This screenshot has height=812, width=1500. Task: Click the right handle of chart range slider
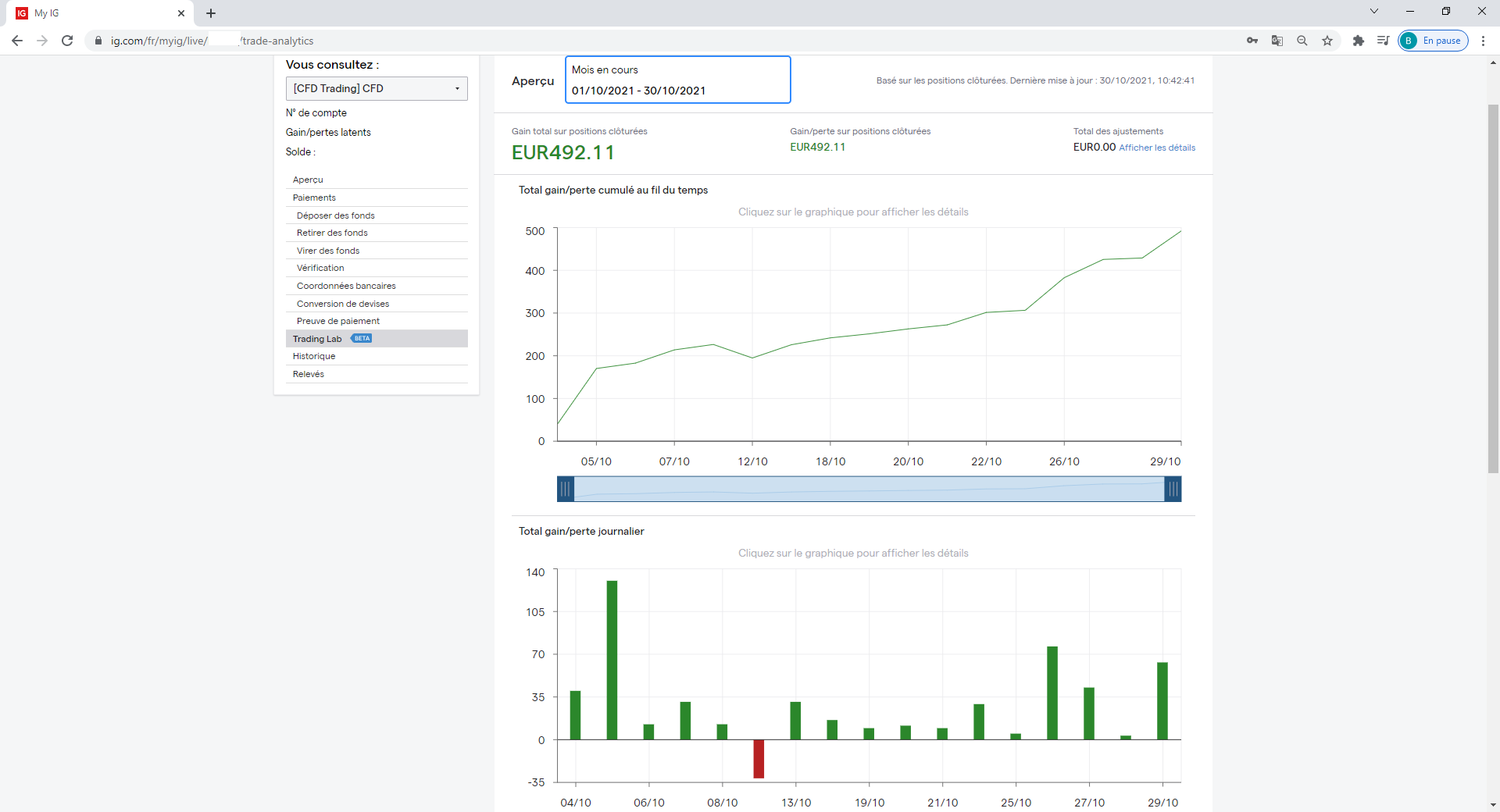(1173, 490)
